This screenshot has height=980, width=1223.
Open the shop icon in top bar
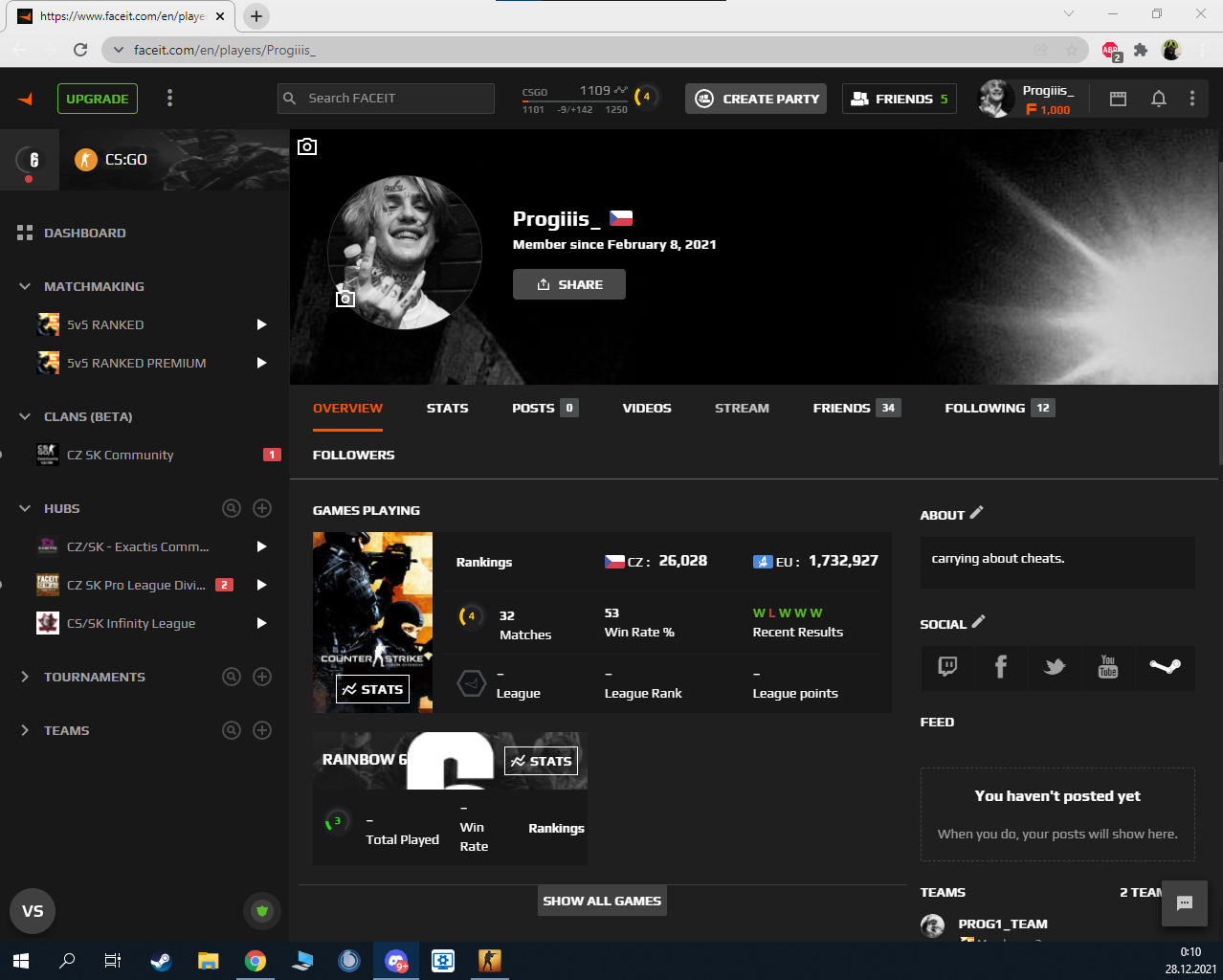click(1118, 99)
